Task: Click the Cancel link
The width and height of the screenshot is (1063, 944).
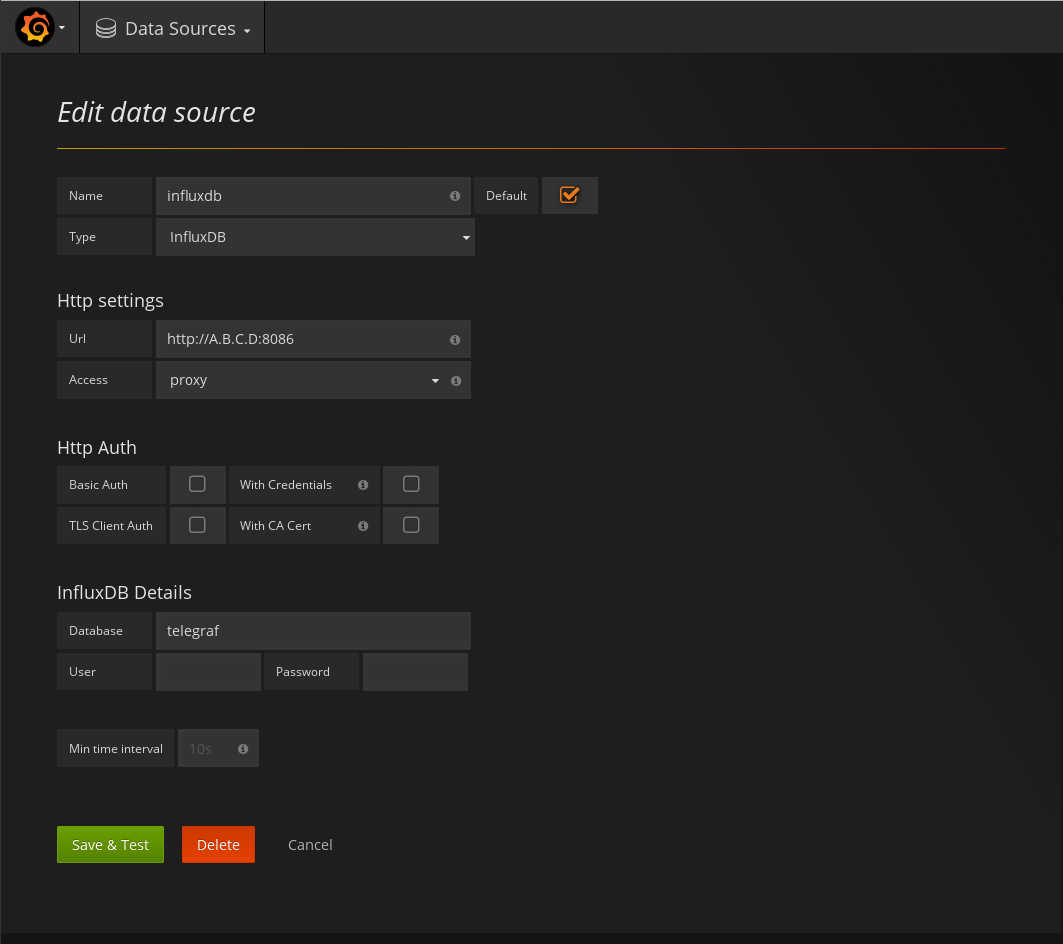Action: pos(310,845)
